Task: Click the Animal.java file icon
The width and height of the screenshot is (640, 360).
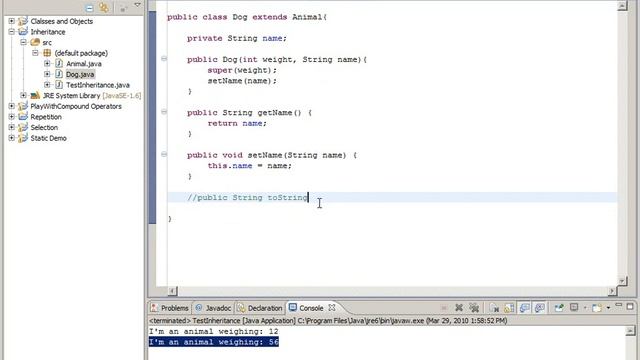Action: pyautogui.click(x=59, y=64)
